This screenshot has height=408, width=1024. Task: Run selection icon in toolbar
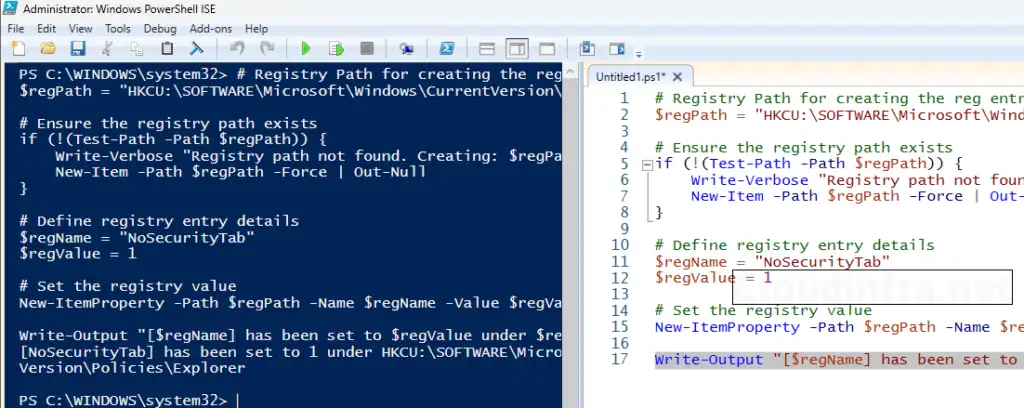click(336, 48)
